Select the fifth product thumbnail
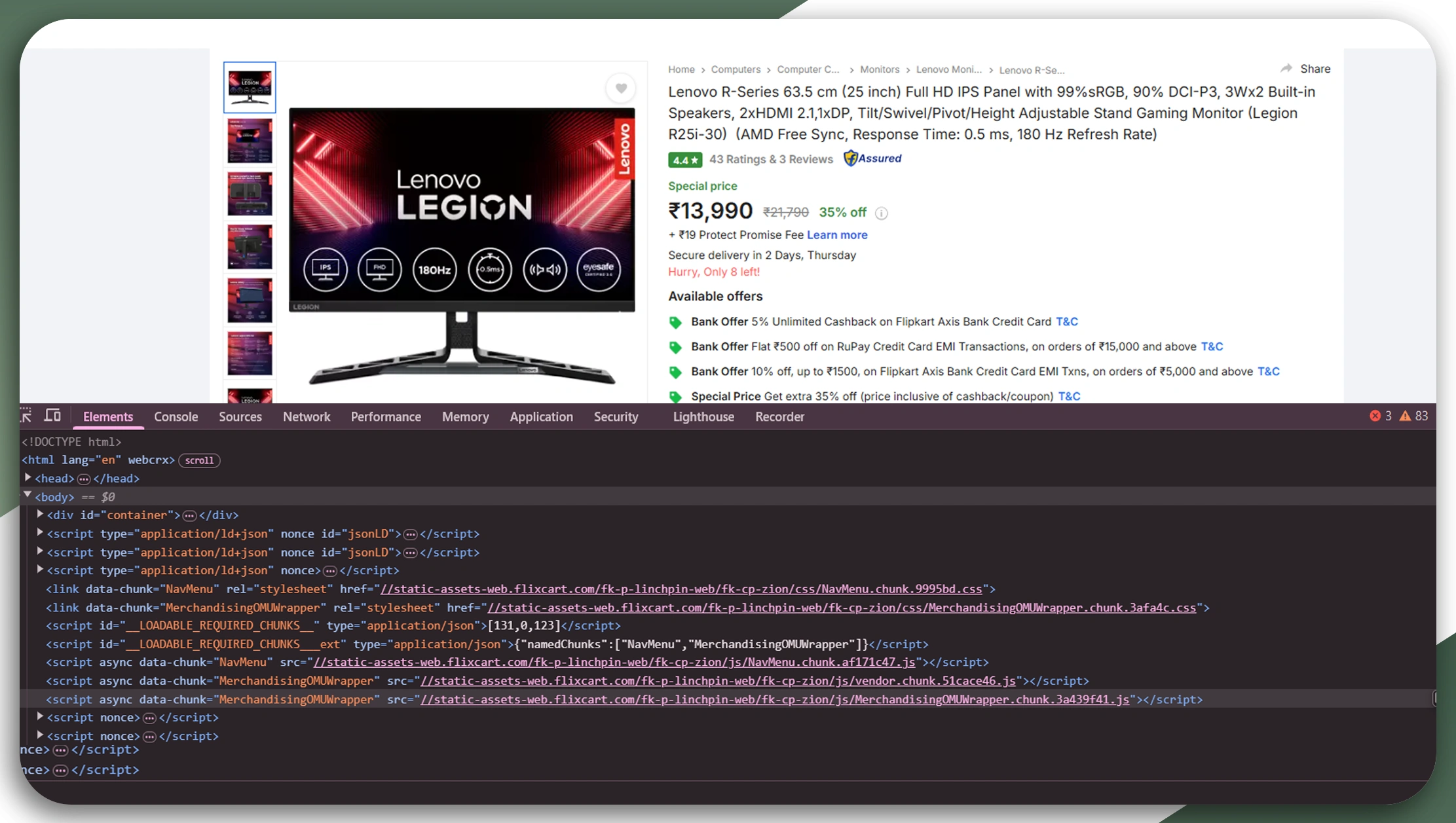Screen dimensions: 1456x823 250,300
